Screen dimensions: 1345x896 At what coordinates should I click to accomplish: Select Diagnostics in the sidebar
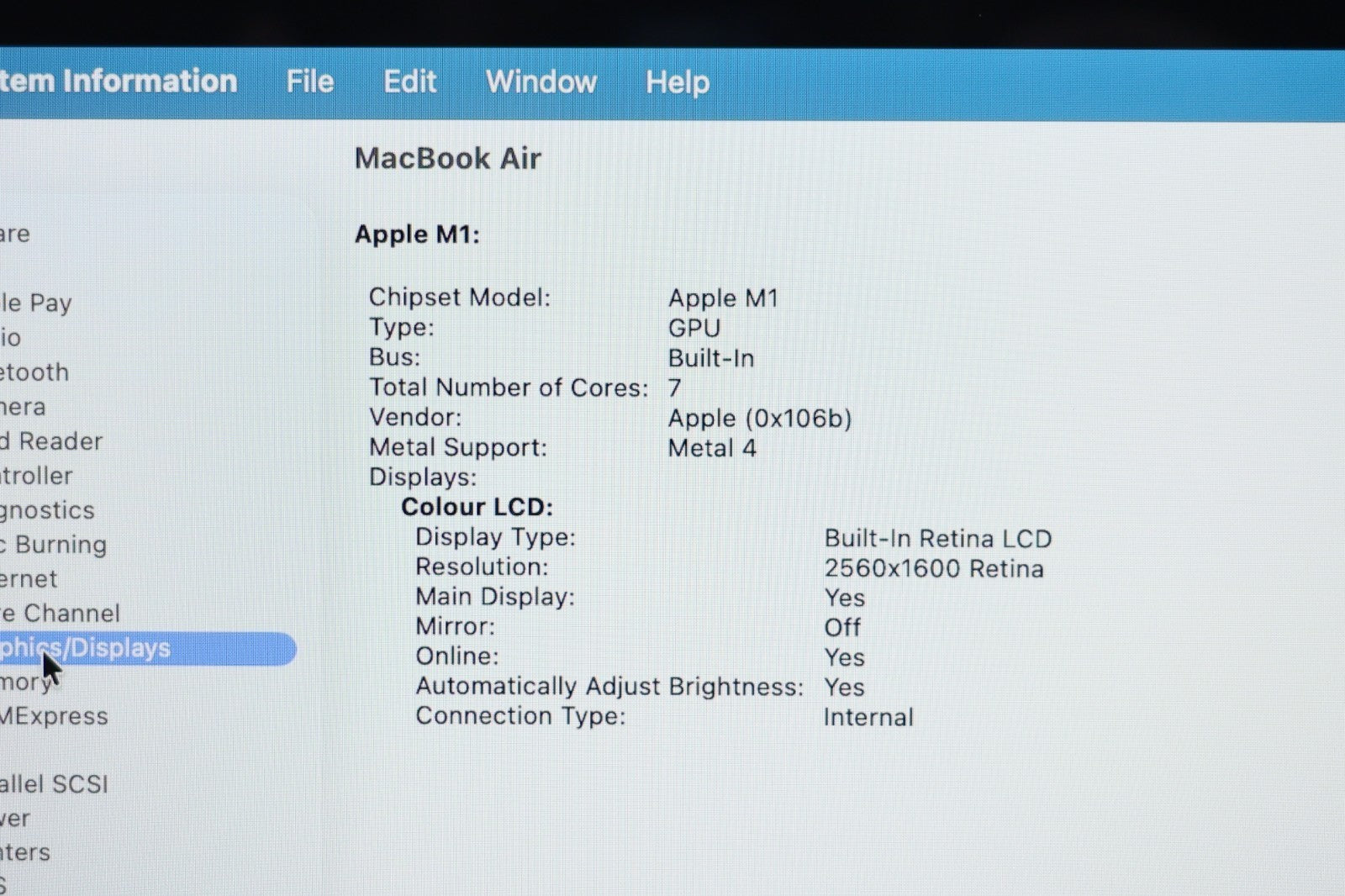47,510
